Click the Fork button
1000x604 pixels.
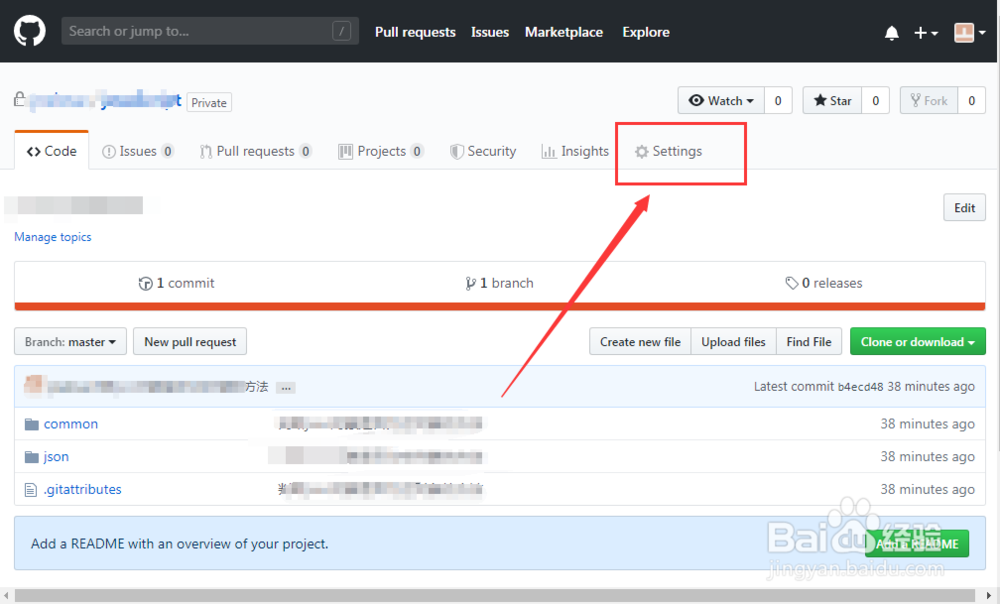click(x=929, y=101)
